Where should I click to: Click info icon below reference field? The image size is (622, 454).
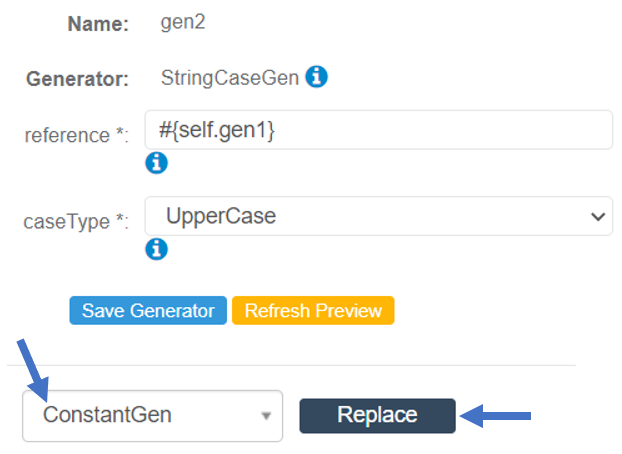(x=156, y=163)
